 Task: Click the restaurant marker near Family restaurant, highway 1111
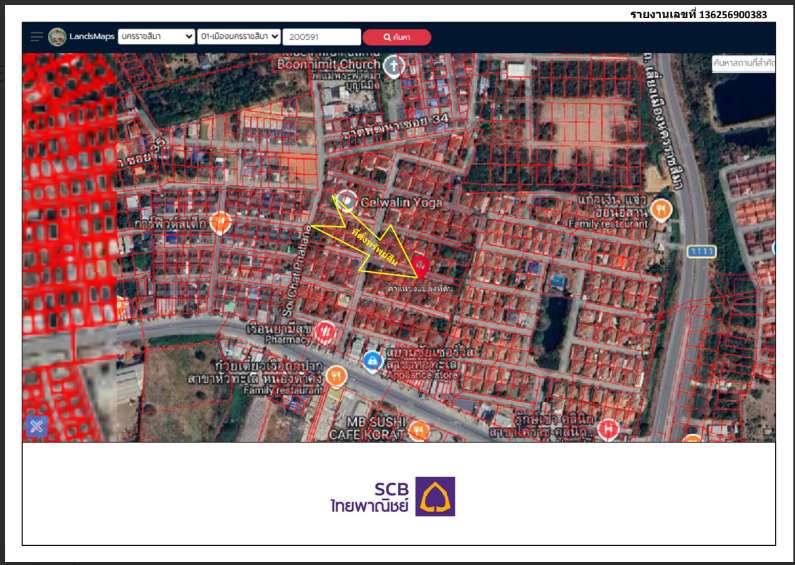pos(661,209)
